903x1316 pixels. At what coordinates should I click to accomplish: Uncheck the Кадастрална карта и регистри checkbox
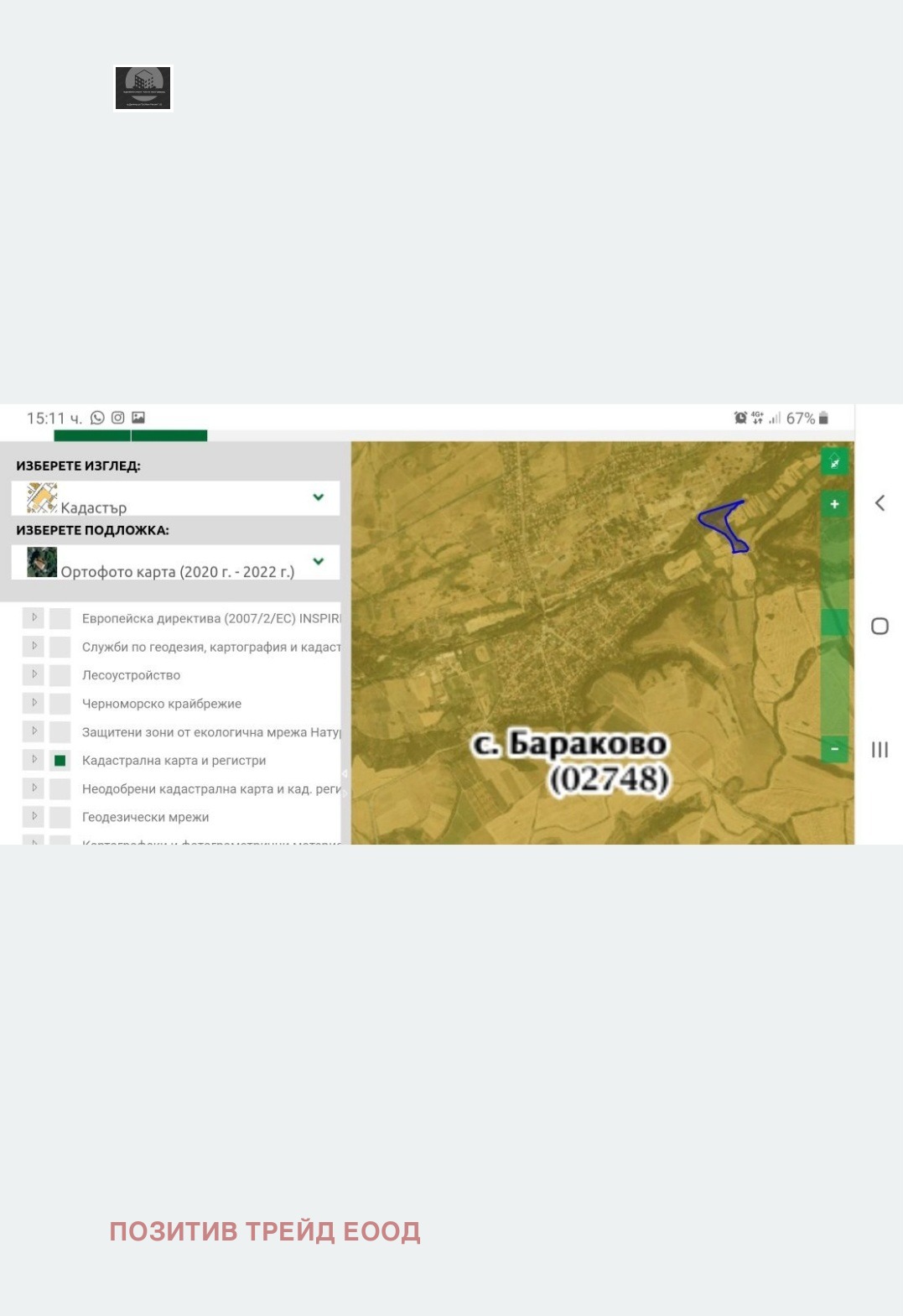60,761
